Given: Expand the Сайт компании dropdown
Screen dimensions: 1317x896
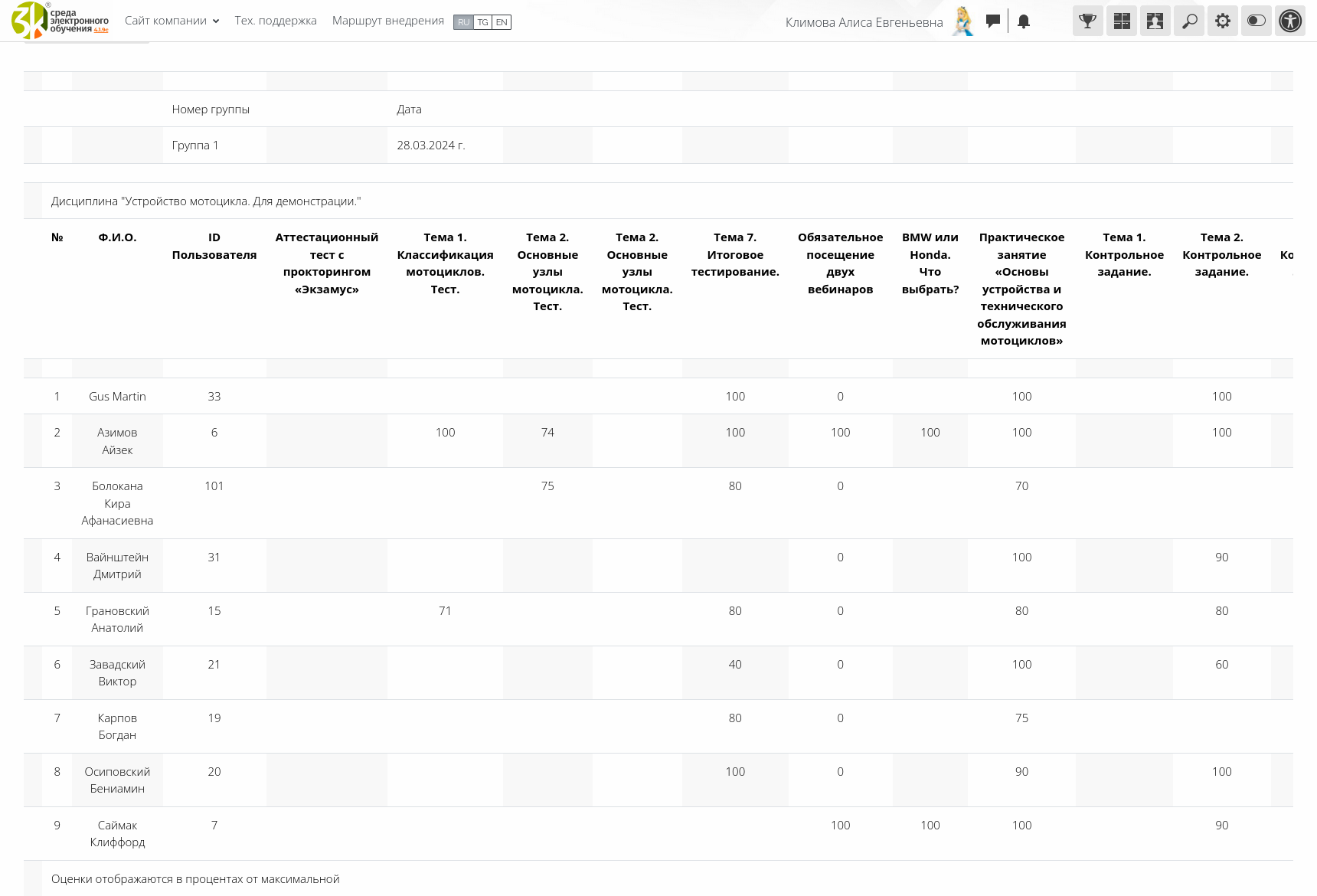Looking at the screenshot, I should [x=172, y=21].
